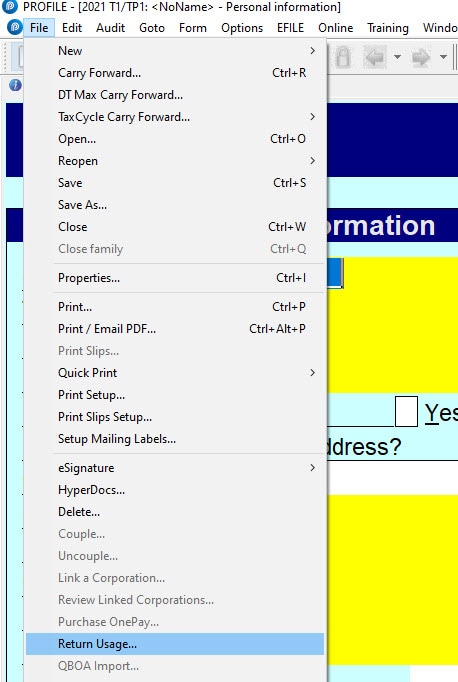
Task: Open the dropdown arrow beside the forward arrow
Action: click(443, 57)
